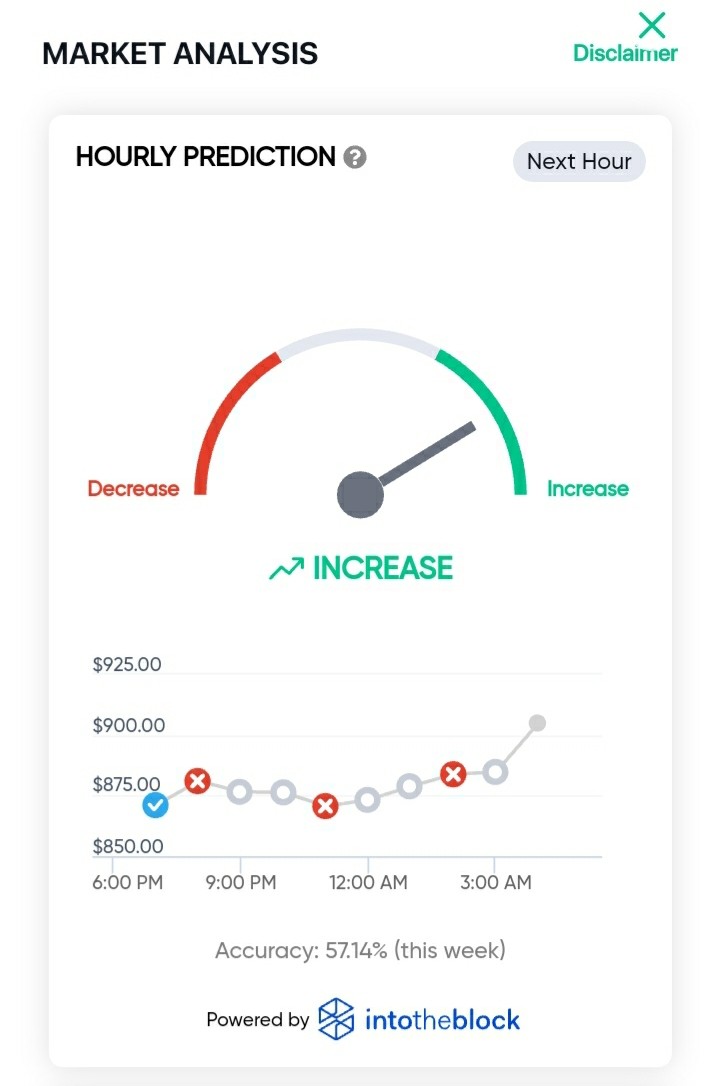Click the lowest red X marker on chart

point(325,805)
